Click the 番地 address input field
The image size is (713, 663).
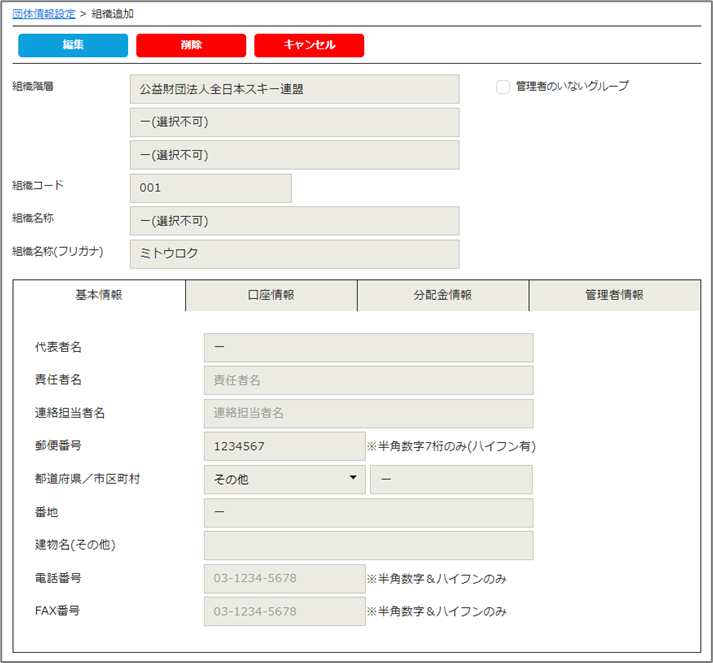pos(368,512)
